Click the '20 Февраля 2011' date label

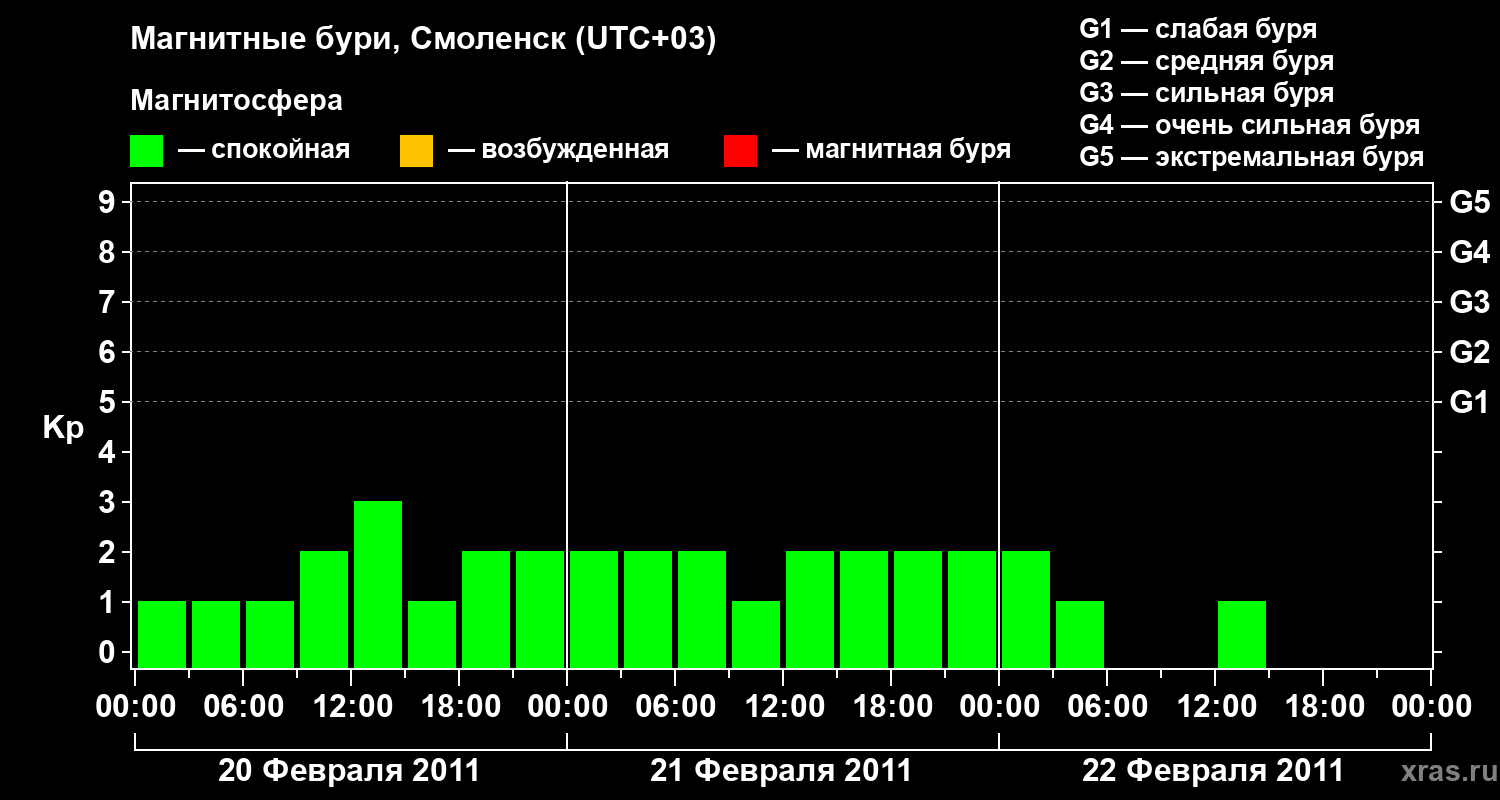pyautogui.click(x=349, y=771)
